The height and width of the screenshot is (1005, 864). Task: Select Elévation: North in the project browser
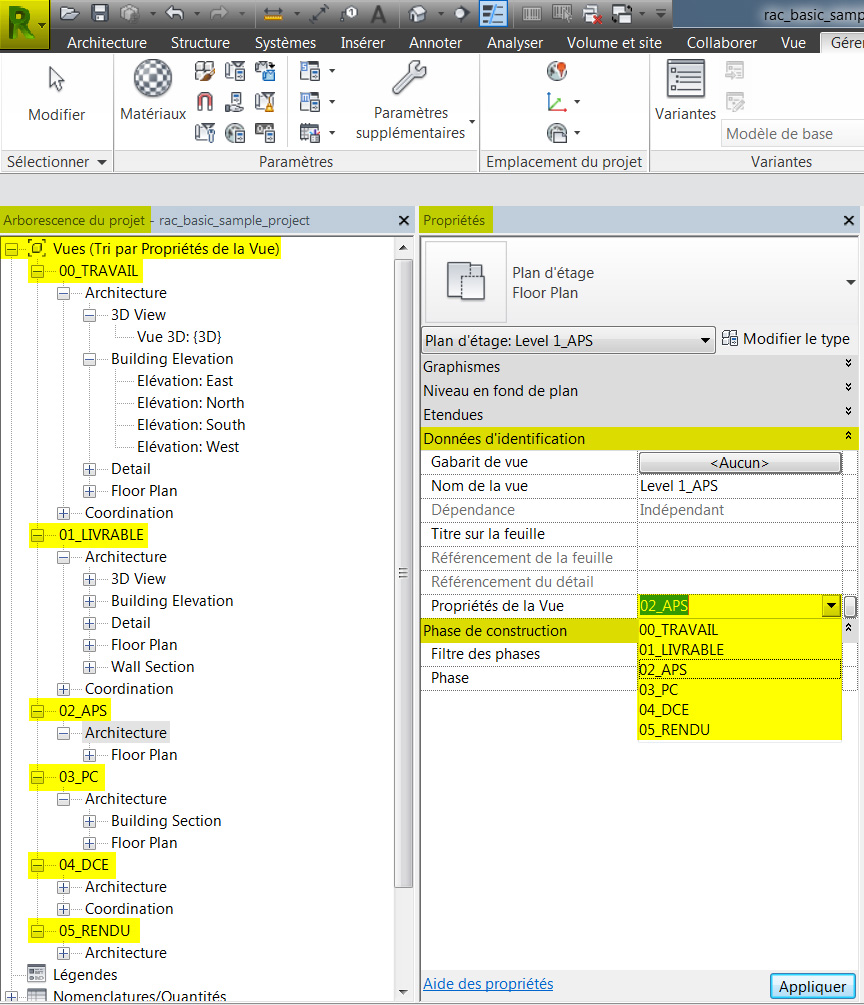coord(192,402)
